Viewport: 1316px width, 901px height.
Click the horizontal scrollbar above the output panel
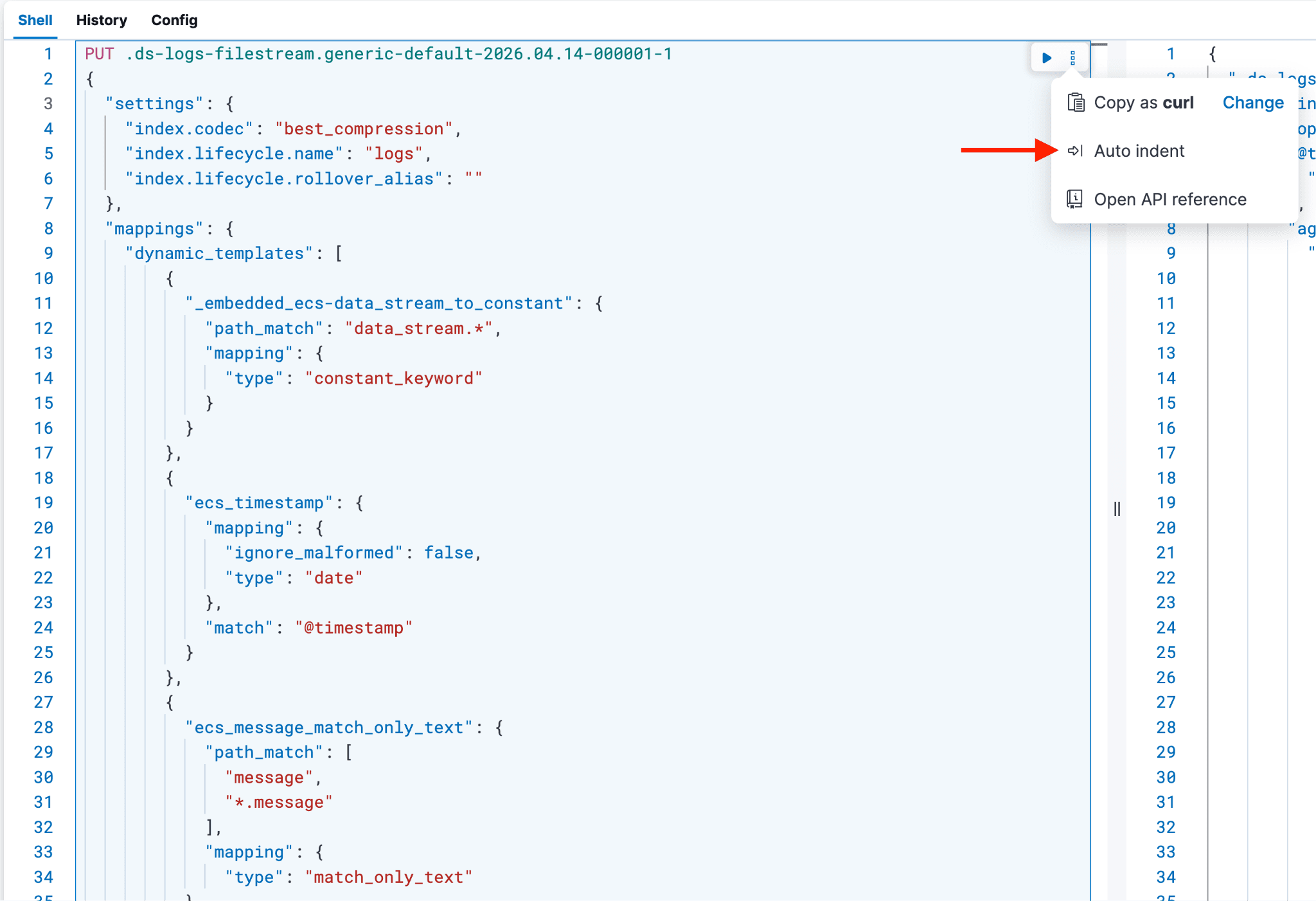tap(1101, 45)
